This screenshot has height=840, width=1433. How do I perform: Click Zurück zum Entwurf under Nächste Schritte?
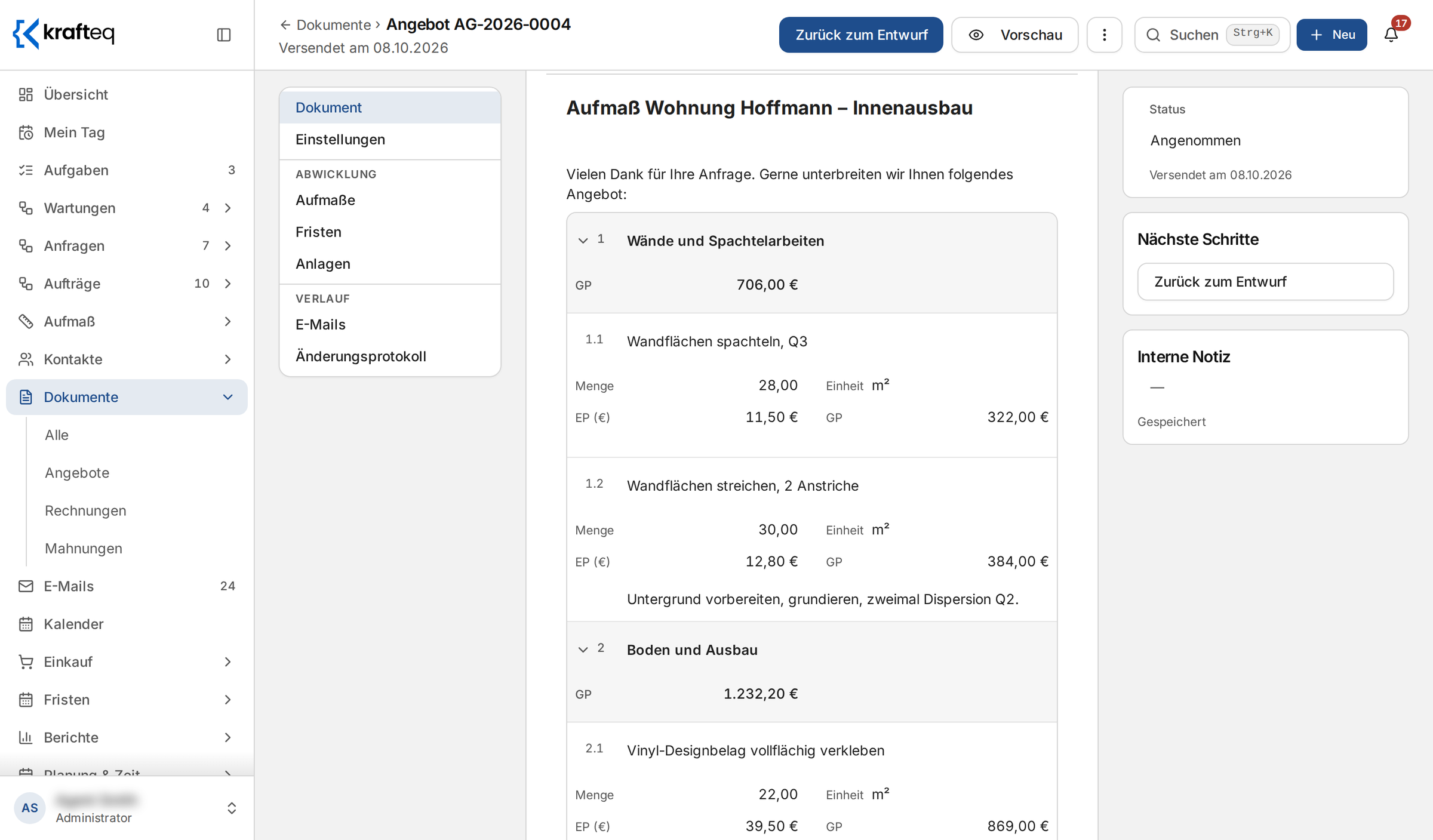tap(1265, 282)
